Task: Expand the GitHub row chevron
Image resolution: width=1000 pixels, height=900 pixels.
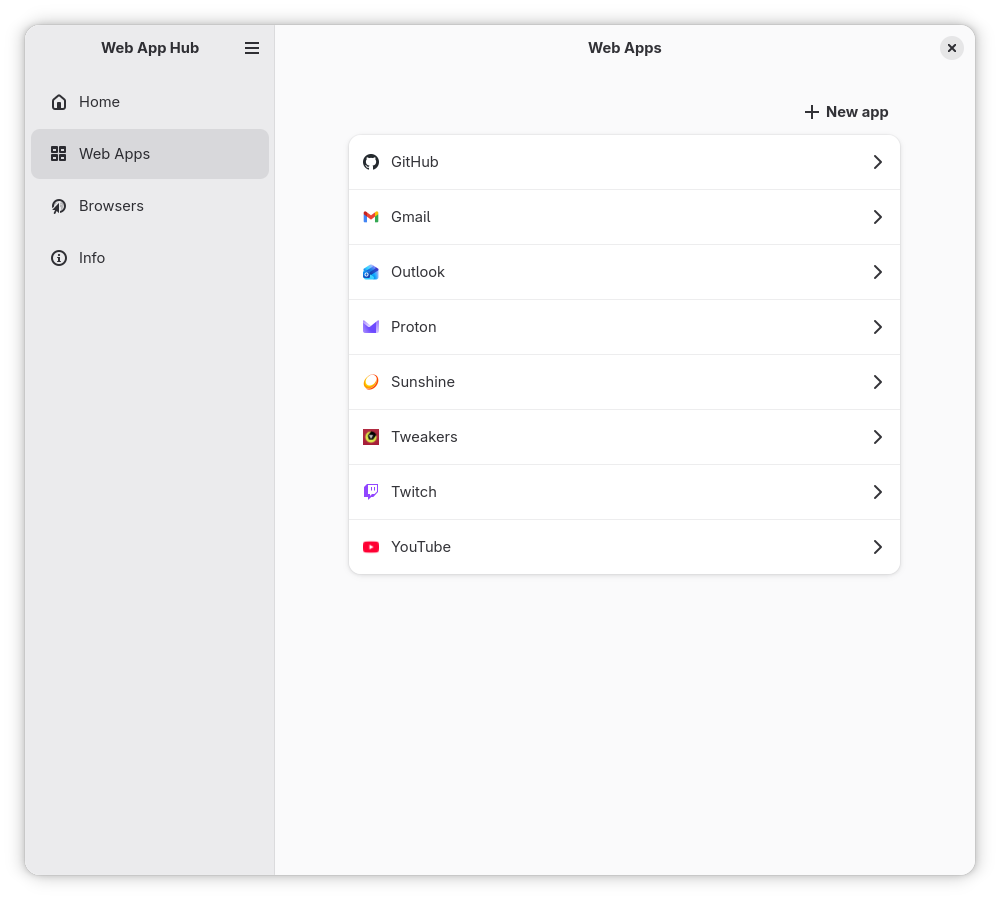Action: coord(877,162)
